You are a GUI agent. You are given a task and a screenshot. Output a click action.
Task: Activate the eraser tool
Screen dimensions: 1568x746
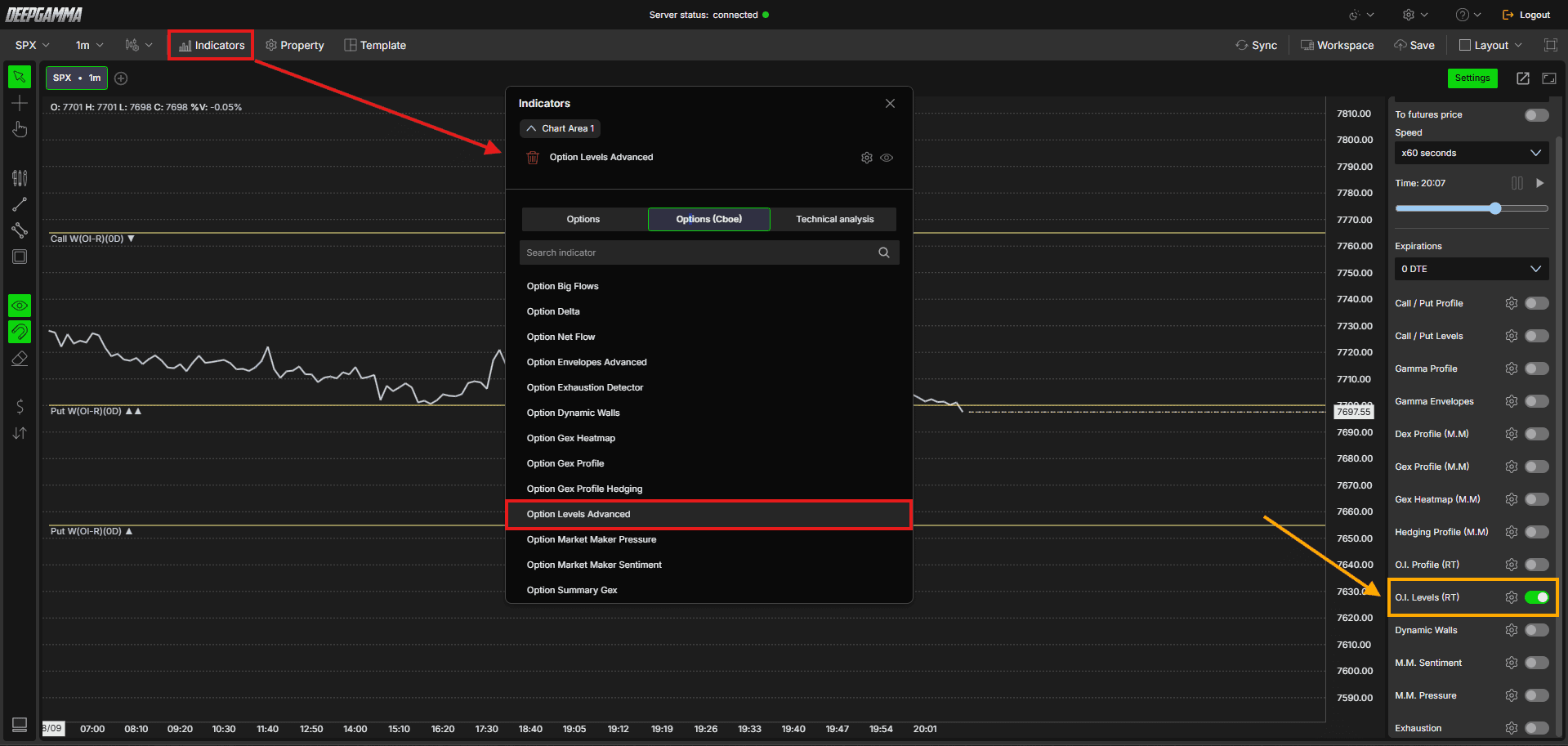click(x=20, y=358)
